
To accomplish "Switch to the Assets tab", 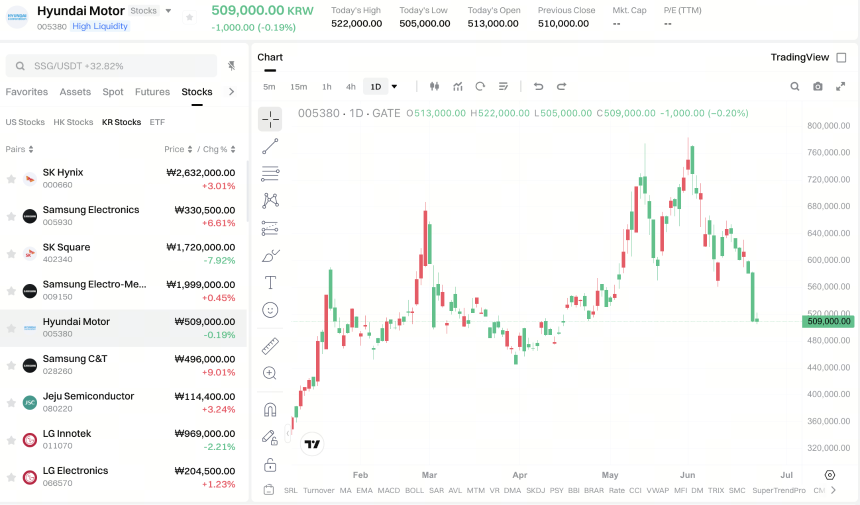I will (x=75, y=92).
